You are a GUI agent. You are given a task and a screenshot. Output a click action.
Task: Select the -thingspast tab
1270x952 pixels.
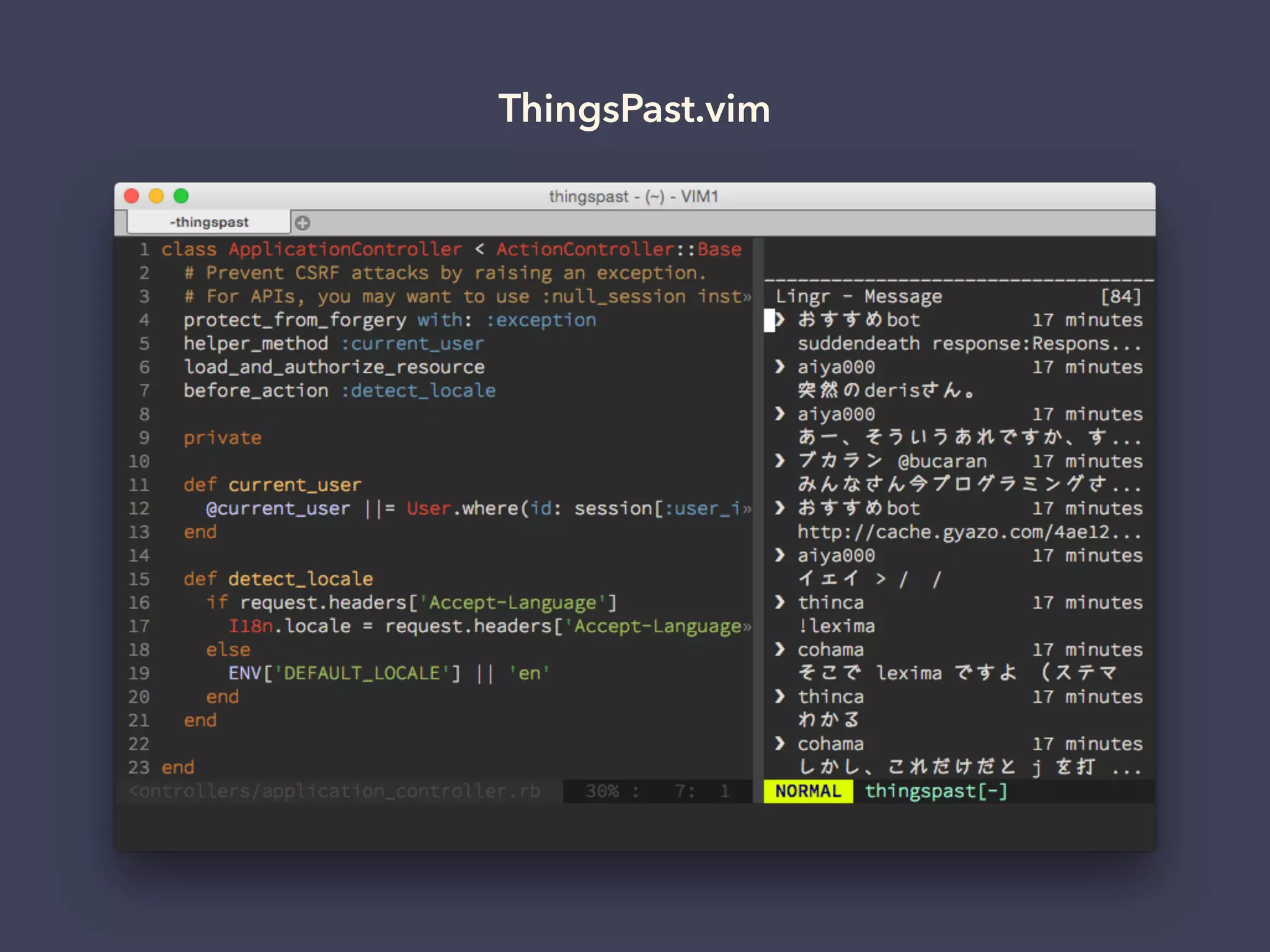(209, 222)
